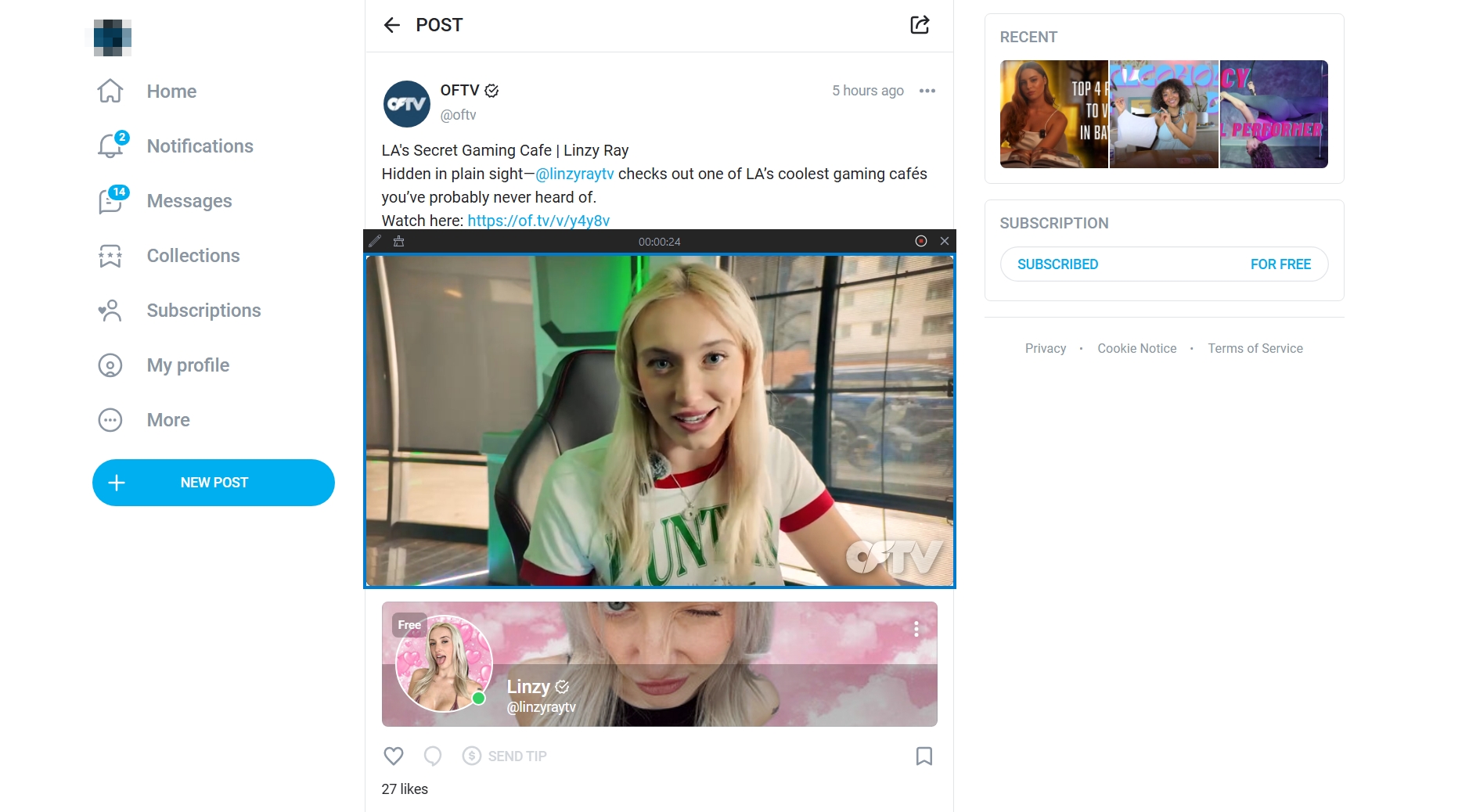The width and height of the screenshot is (1469, 812).
Task: Click the OFTV verified checkmark badge
Action: tap(491, 91)
